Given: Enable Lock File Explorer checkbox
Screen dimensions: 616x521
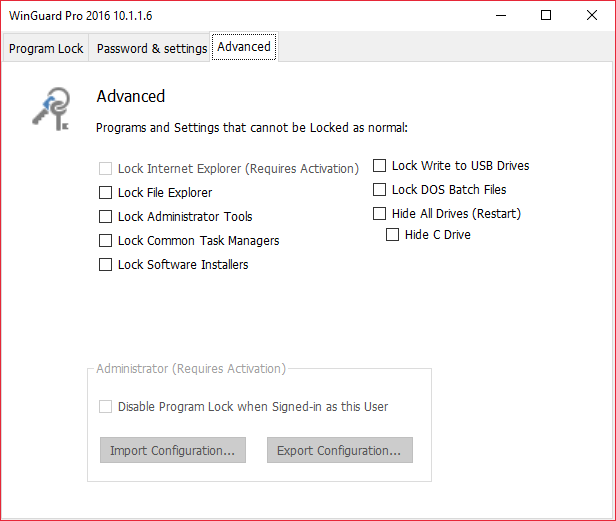Looking at the screenshot, I should pos(106,193).
